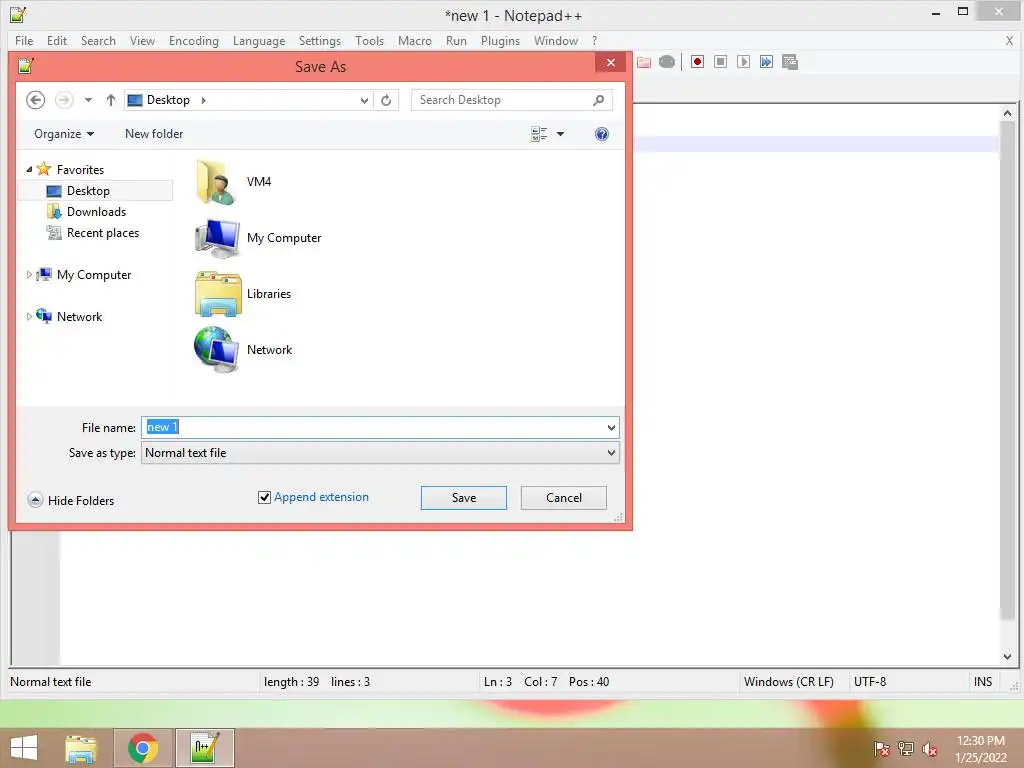This screenshot has width=1024, height=768.
Task: Open the Search menu
Action: click(98, 40)
